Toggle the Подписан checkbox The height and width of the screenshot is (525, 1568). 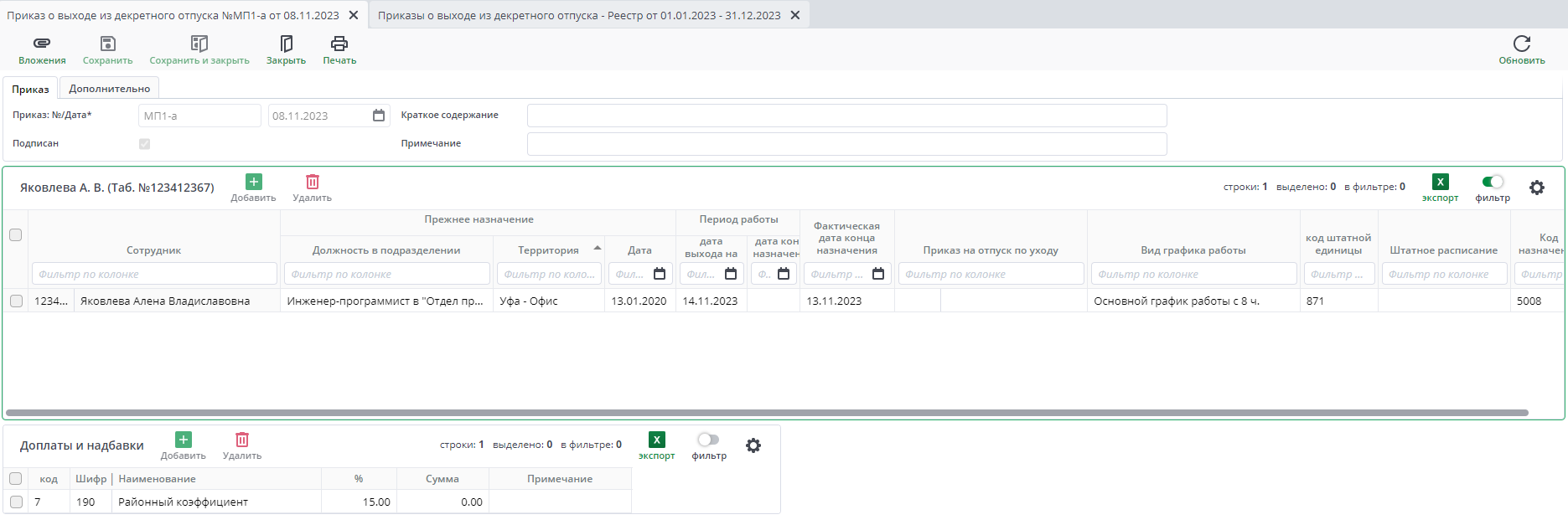tap(144, 144)
